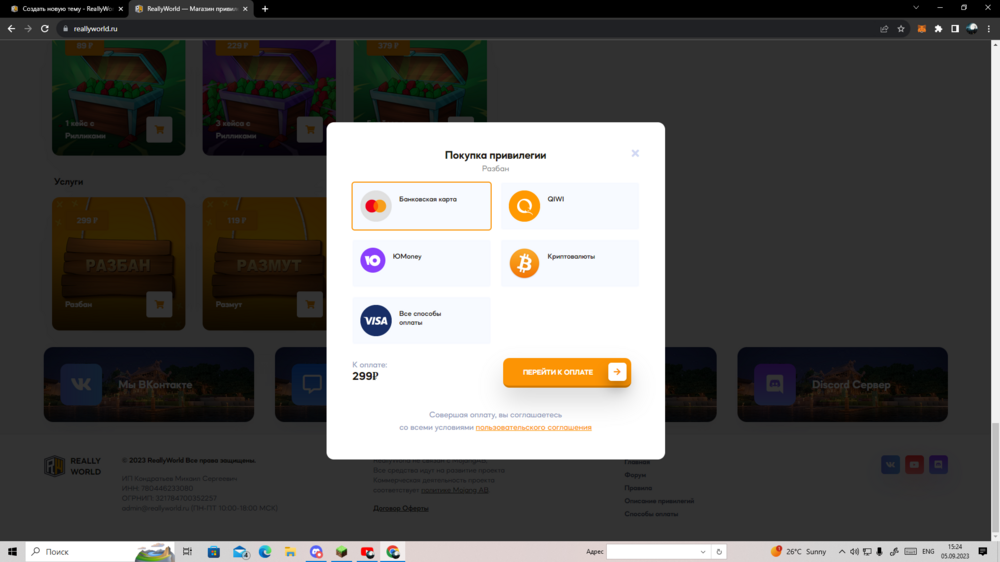Click the ReallyWorld footer logo

(72, 466)
